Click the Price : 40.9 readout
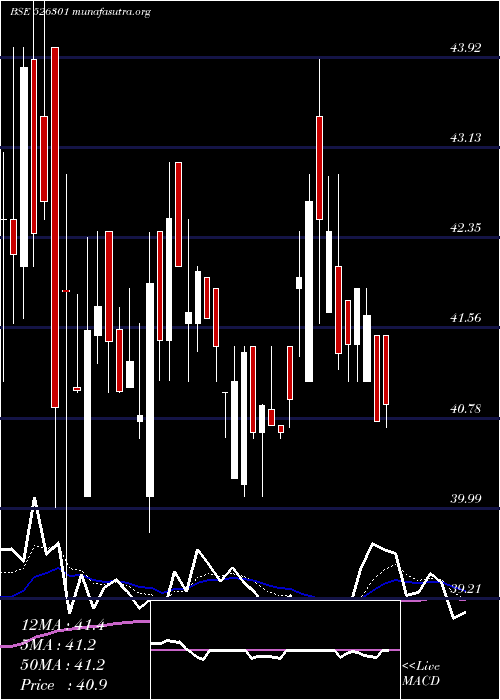 pyautogui.click(x=62, y=684)
